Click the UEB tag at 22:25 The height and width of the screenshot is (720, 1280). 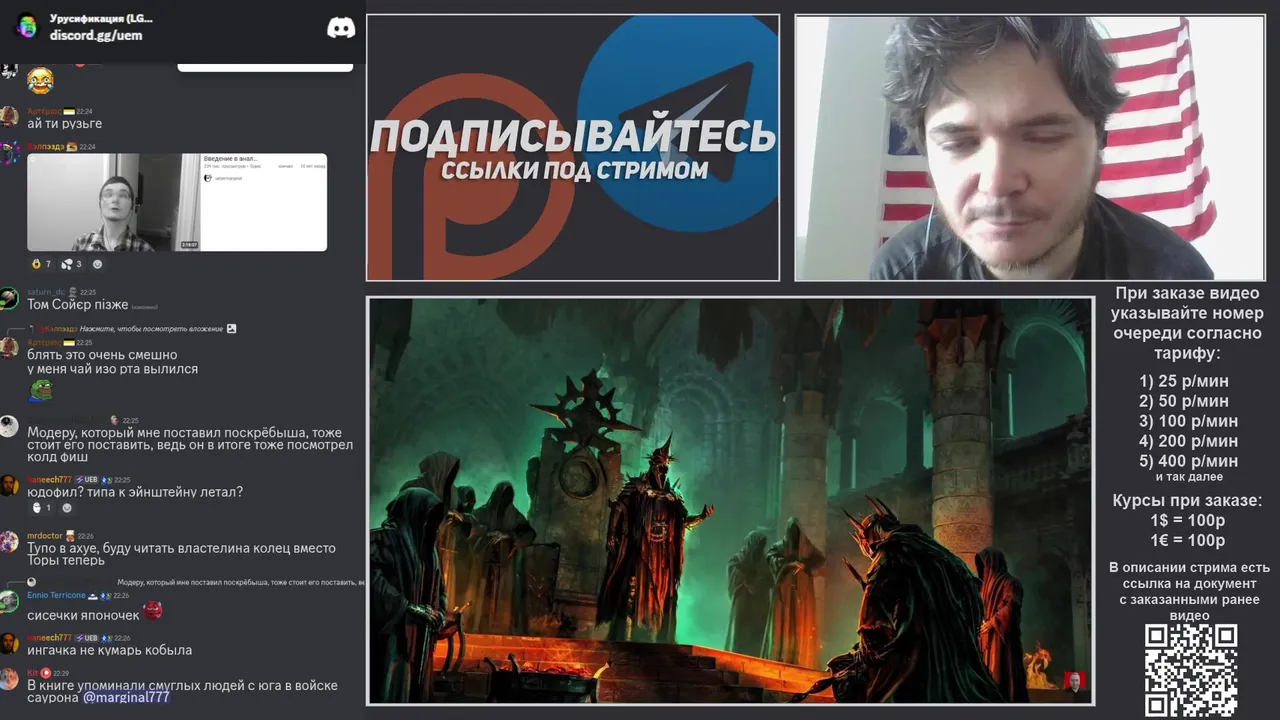86,480
